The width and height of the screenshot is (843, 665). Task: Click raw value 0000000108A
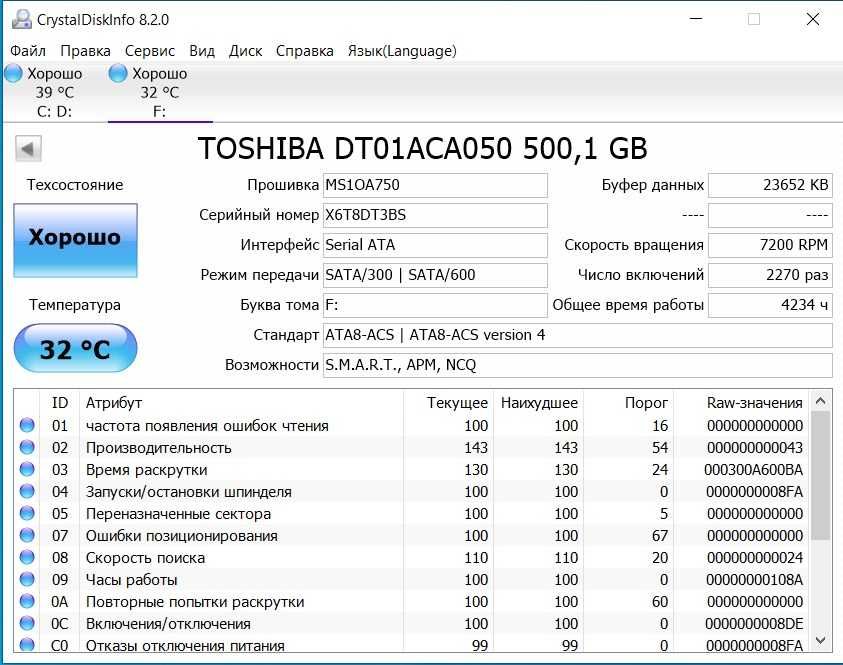pyautogui.click(x=754, y=580)
